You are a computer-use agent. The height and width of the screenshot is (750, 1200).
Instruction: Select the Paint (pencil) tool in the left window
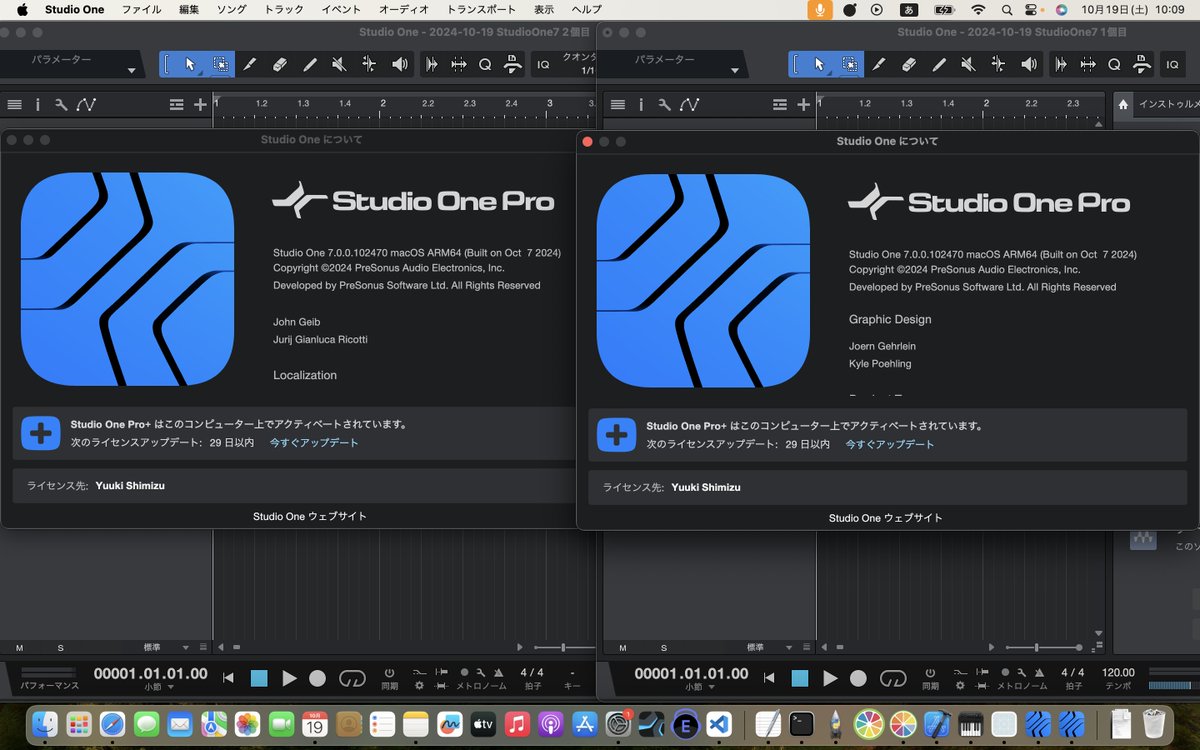pyautogui.click(x=310, y=64)
